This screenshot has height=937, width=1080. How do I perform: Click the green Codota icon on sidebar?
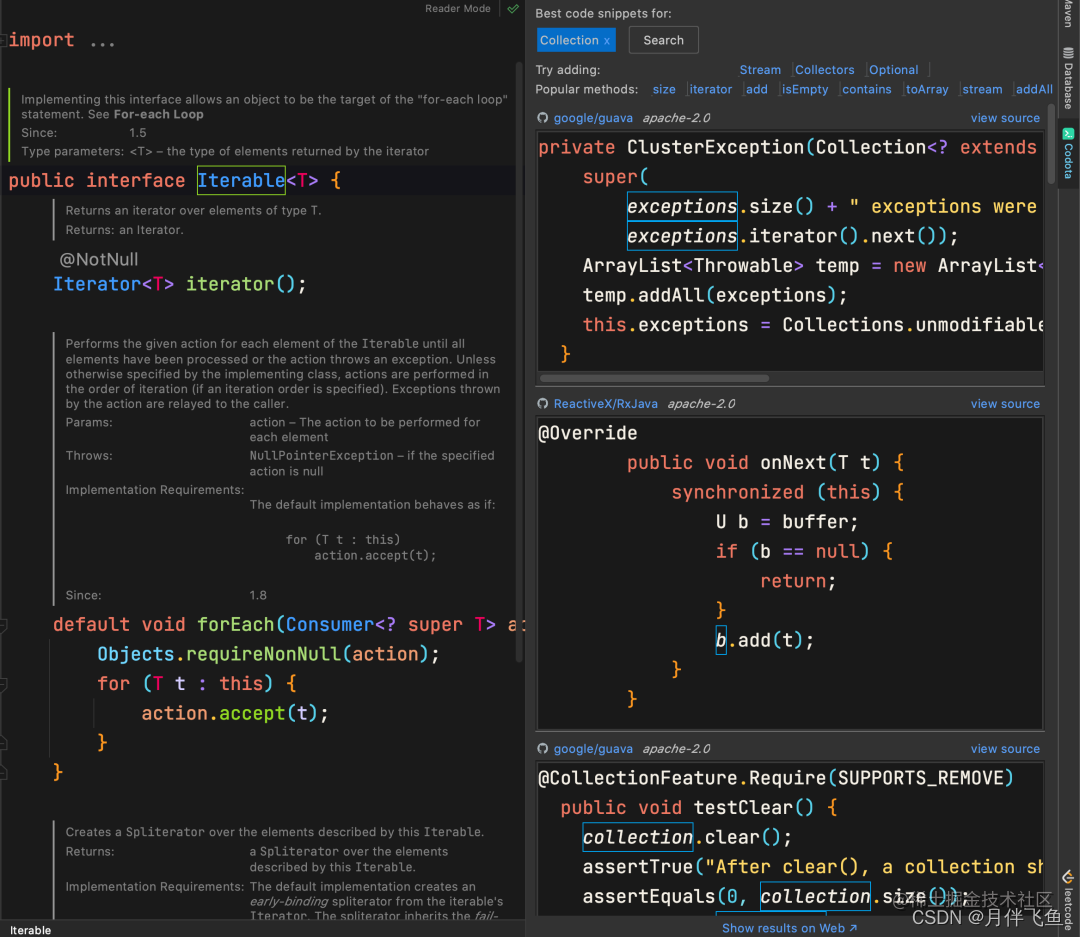pos(1068,134)
